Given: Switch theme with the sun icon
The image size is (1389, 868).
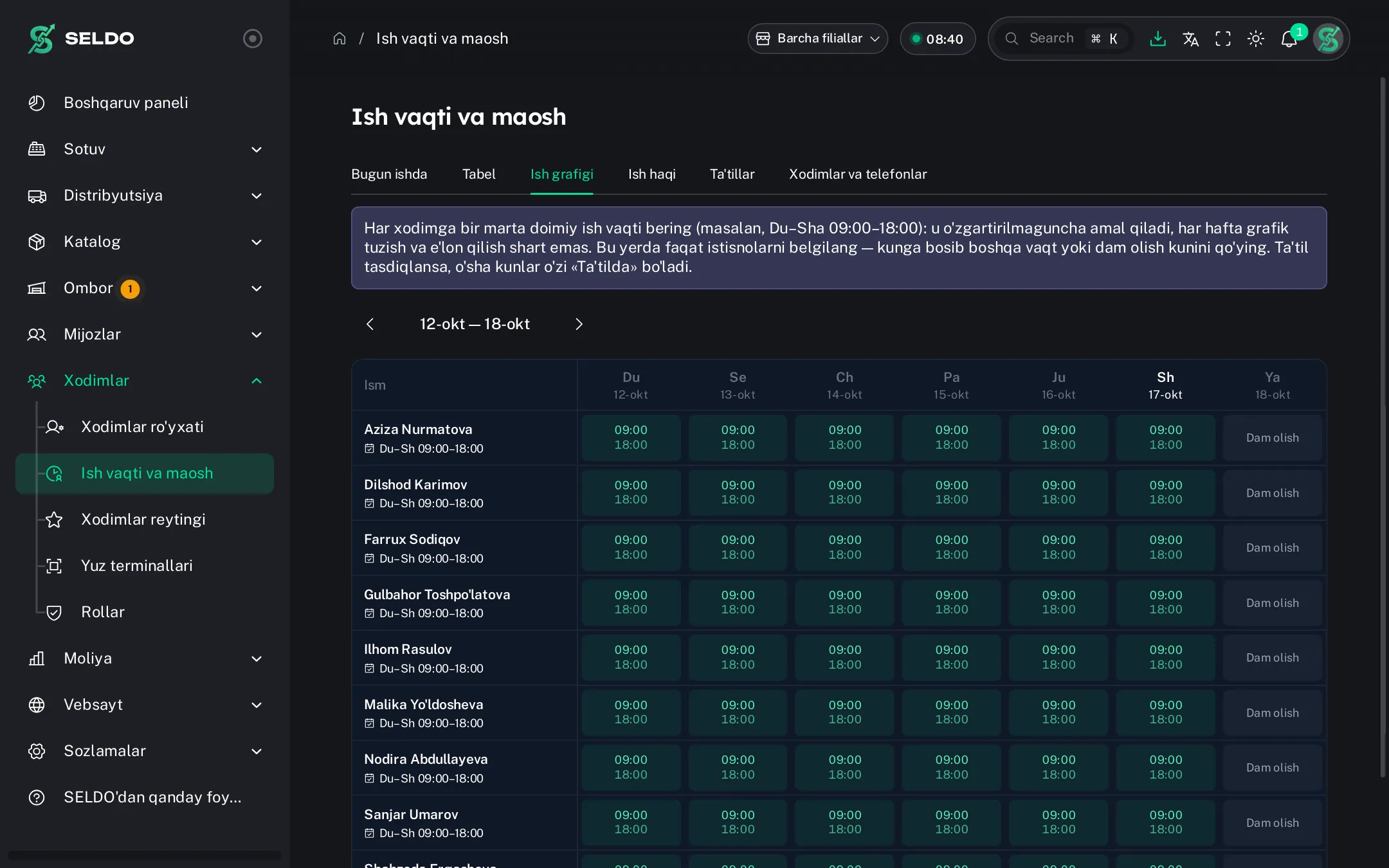Looking at the screenshot, I should coord(1256,39).
